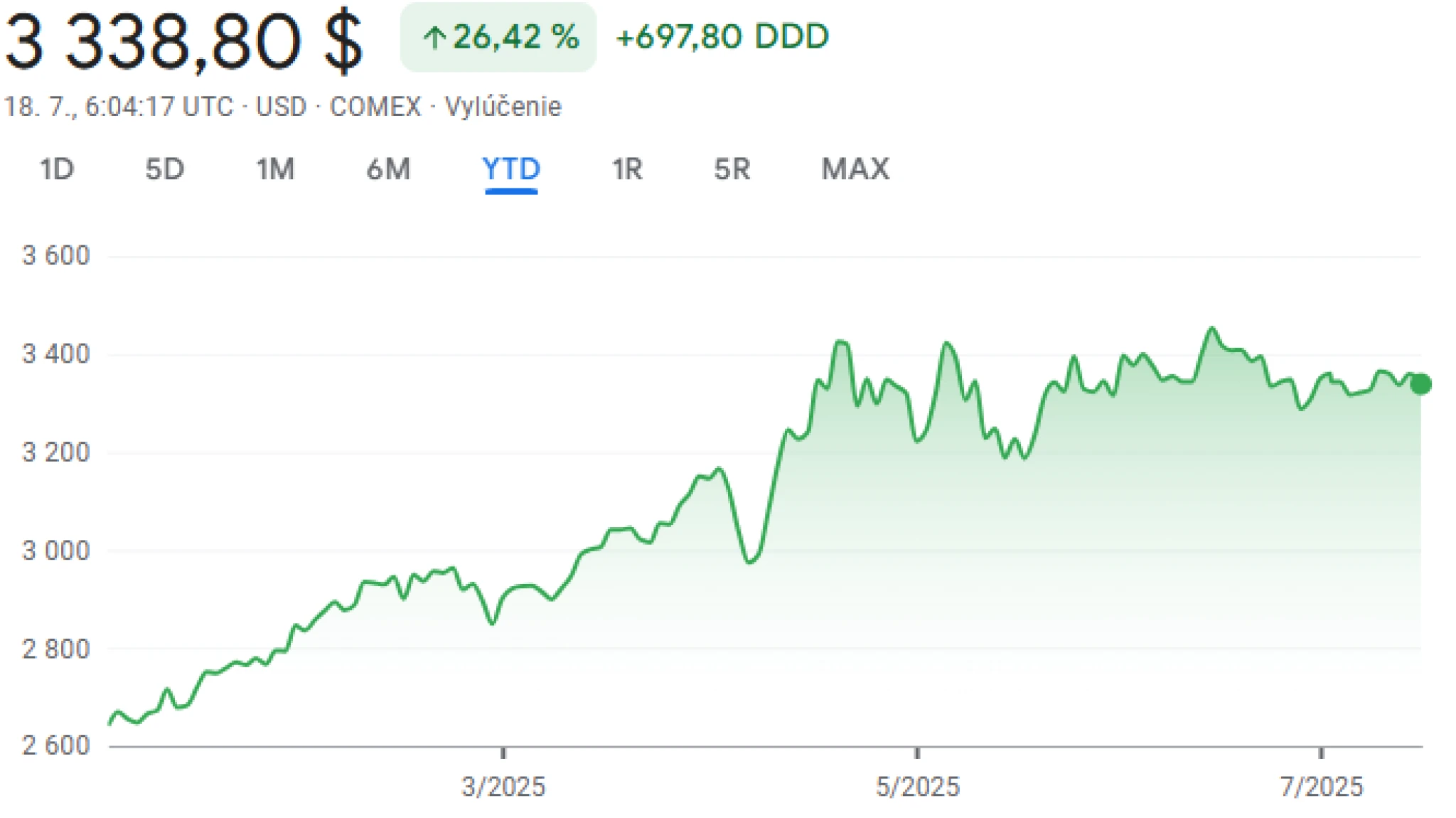
Task: Click the 7/2025 x-axis marker
Action: (x=1321, y=787)
